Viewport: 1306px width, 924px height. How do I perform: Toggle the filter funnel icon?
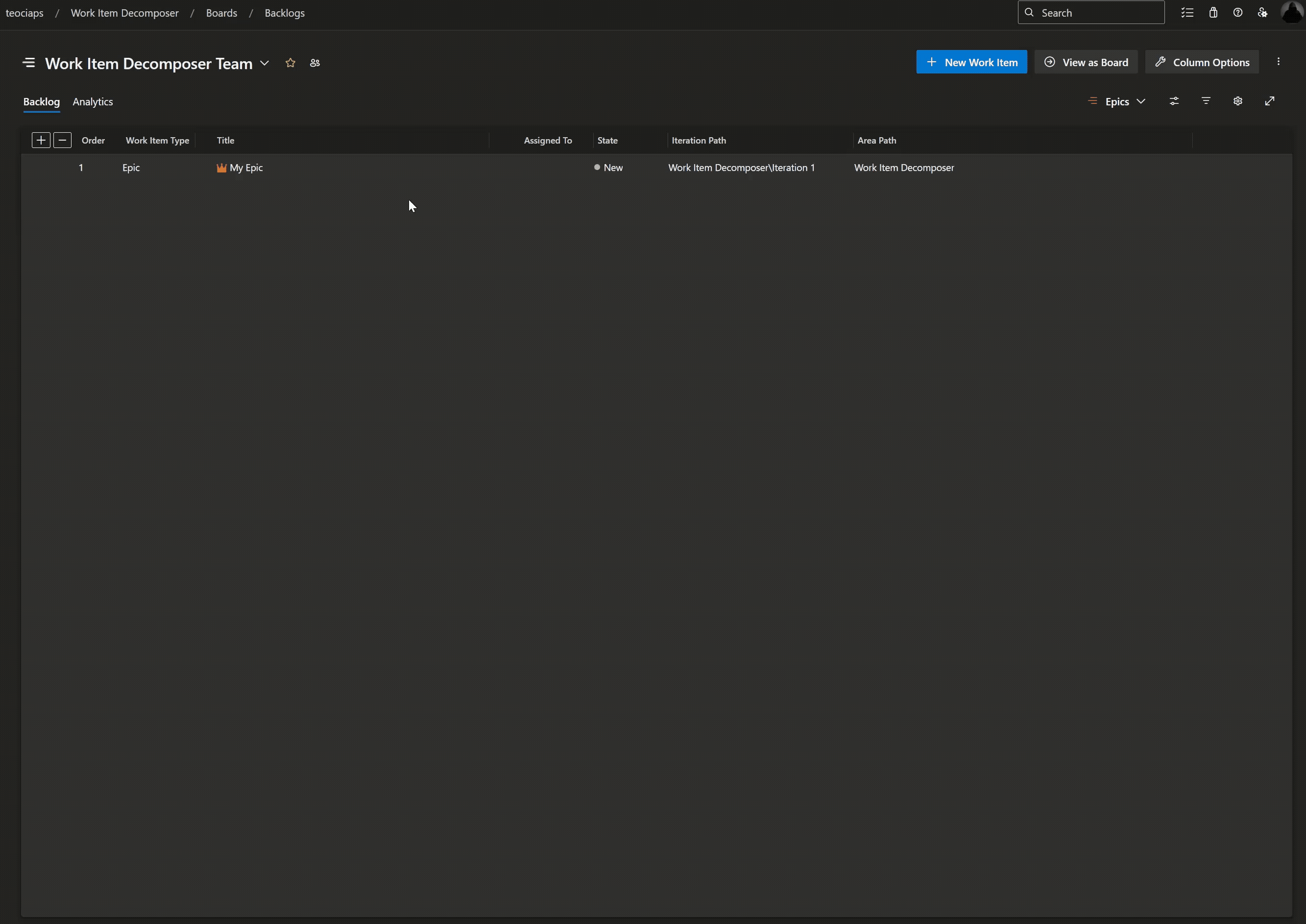[1206, 101]
